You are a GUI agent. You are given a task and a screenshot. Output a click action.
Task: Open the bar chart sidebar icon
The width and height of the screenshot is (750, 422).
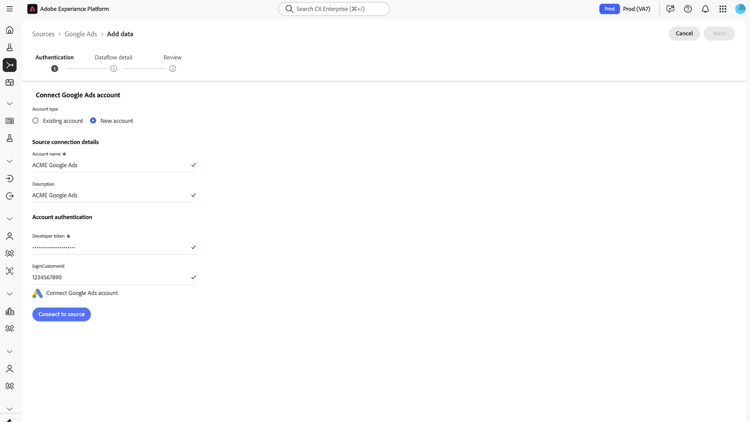pos(10,311)
